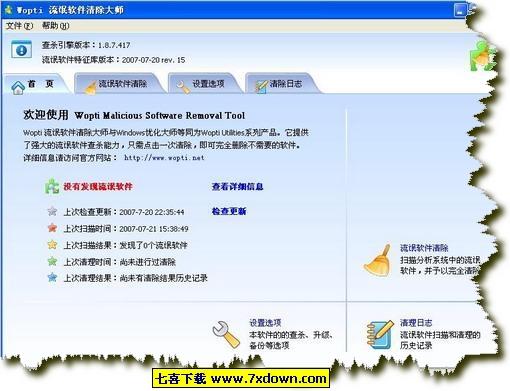
Task: Click the green puzzle icon beside scan status
Action: click(x=52, y=186)
